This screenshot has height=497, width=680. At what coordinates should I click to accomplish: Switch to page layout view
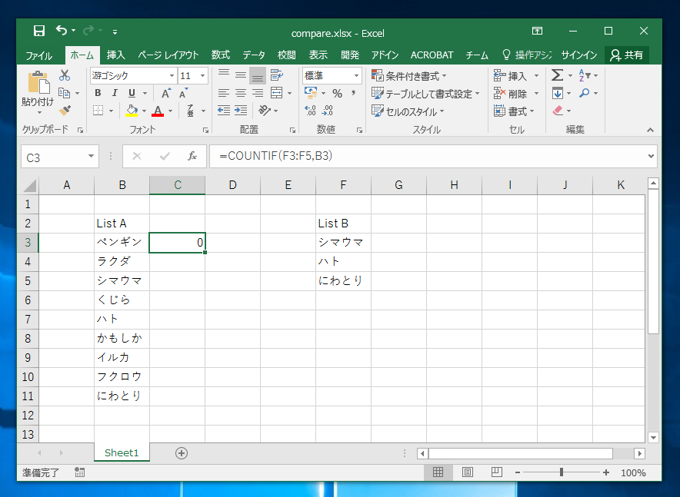[x=468, y=472]
